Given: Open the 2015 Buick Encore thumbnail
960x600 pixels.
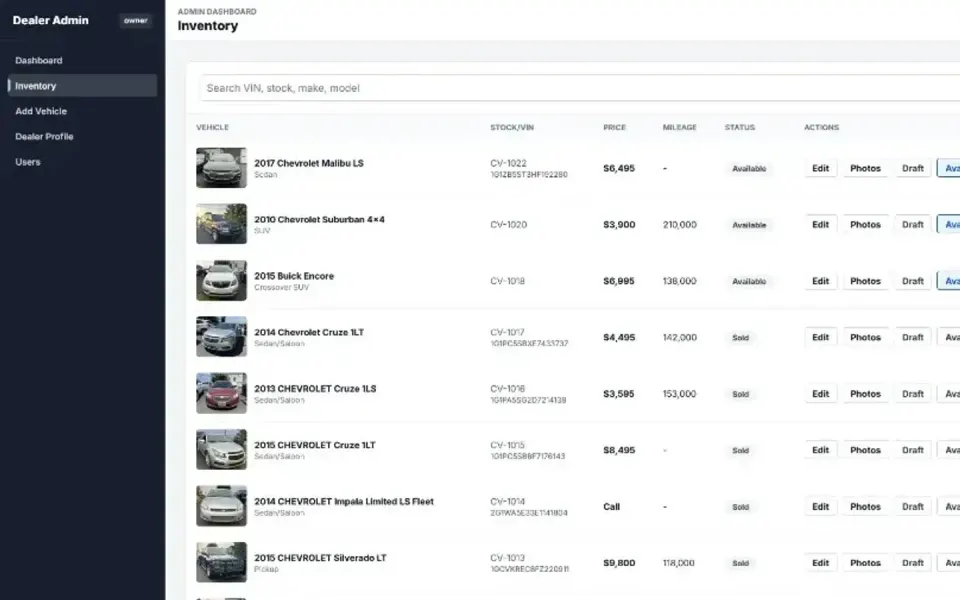Looking at the screenshot, I should tap(221, 280).
